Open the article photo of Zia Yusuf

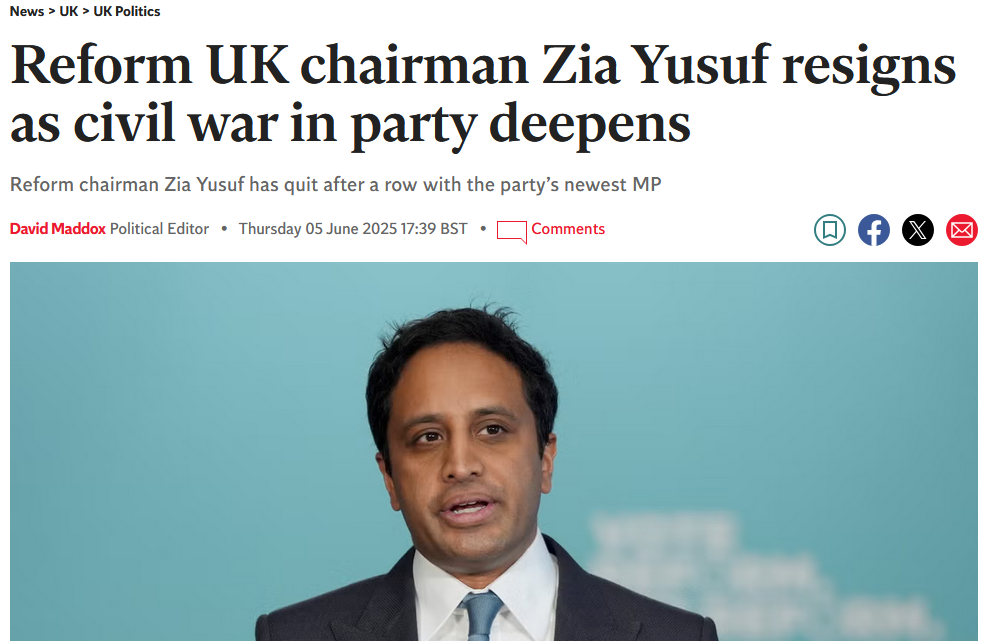click(x=493, y=450)
